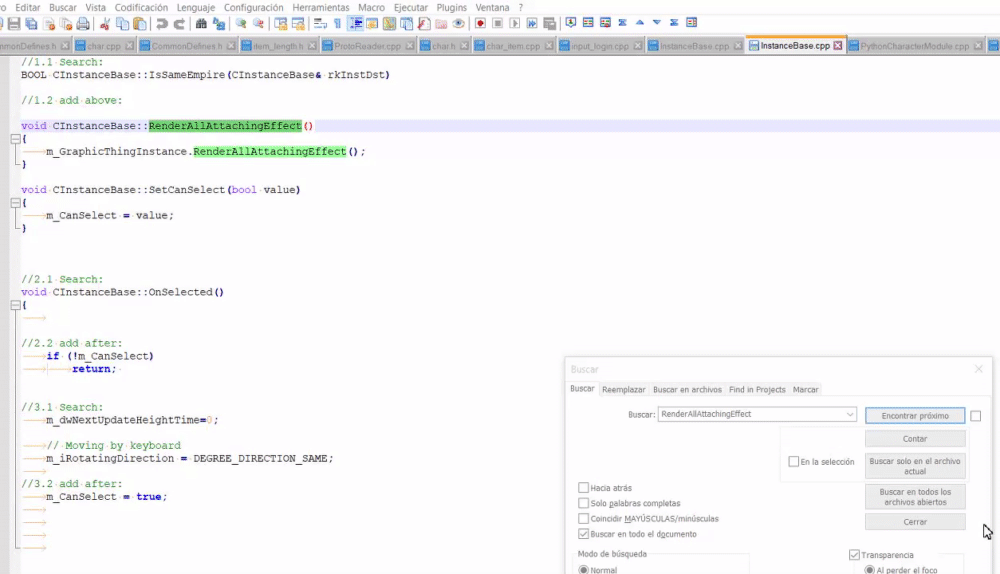Switch to the Reemplazar dialog tab
Image resolution: width=1000 pixels, height=574 pixels.
tap(623, 390)
